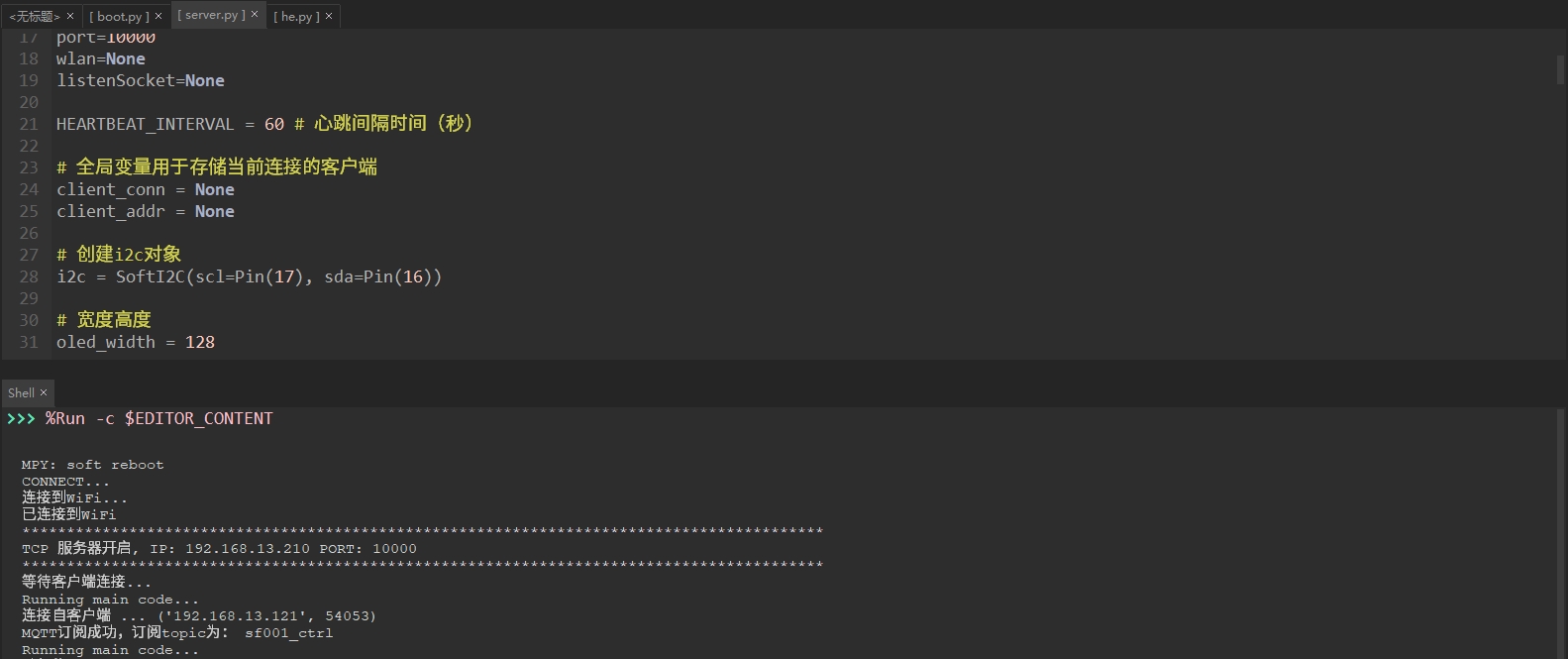1568x659 pixels.
Task: Switch to the boot.py tab
Action: click(119, 16)
